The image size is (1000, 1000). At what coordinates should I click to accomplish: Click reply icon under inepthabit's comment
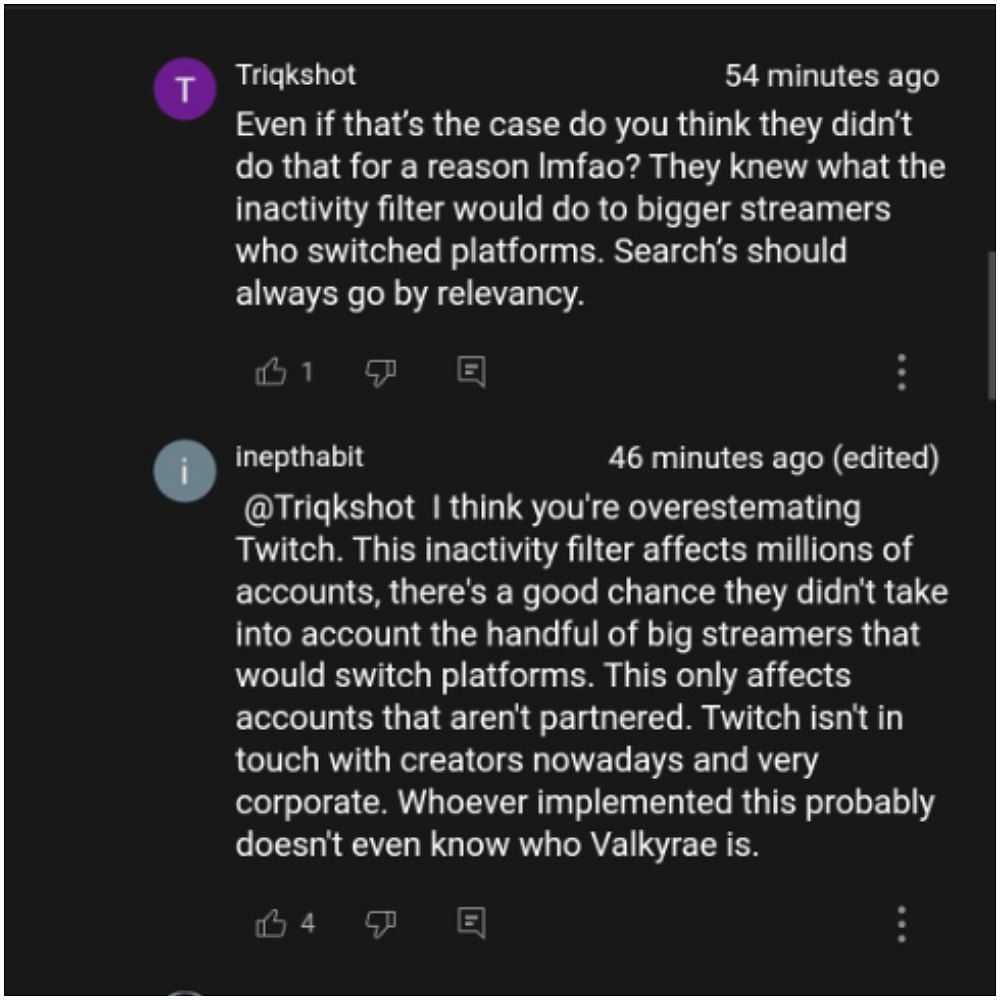(471, 923)
